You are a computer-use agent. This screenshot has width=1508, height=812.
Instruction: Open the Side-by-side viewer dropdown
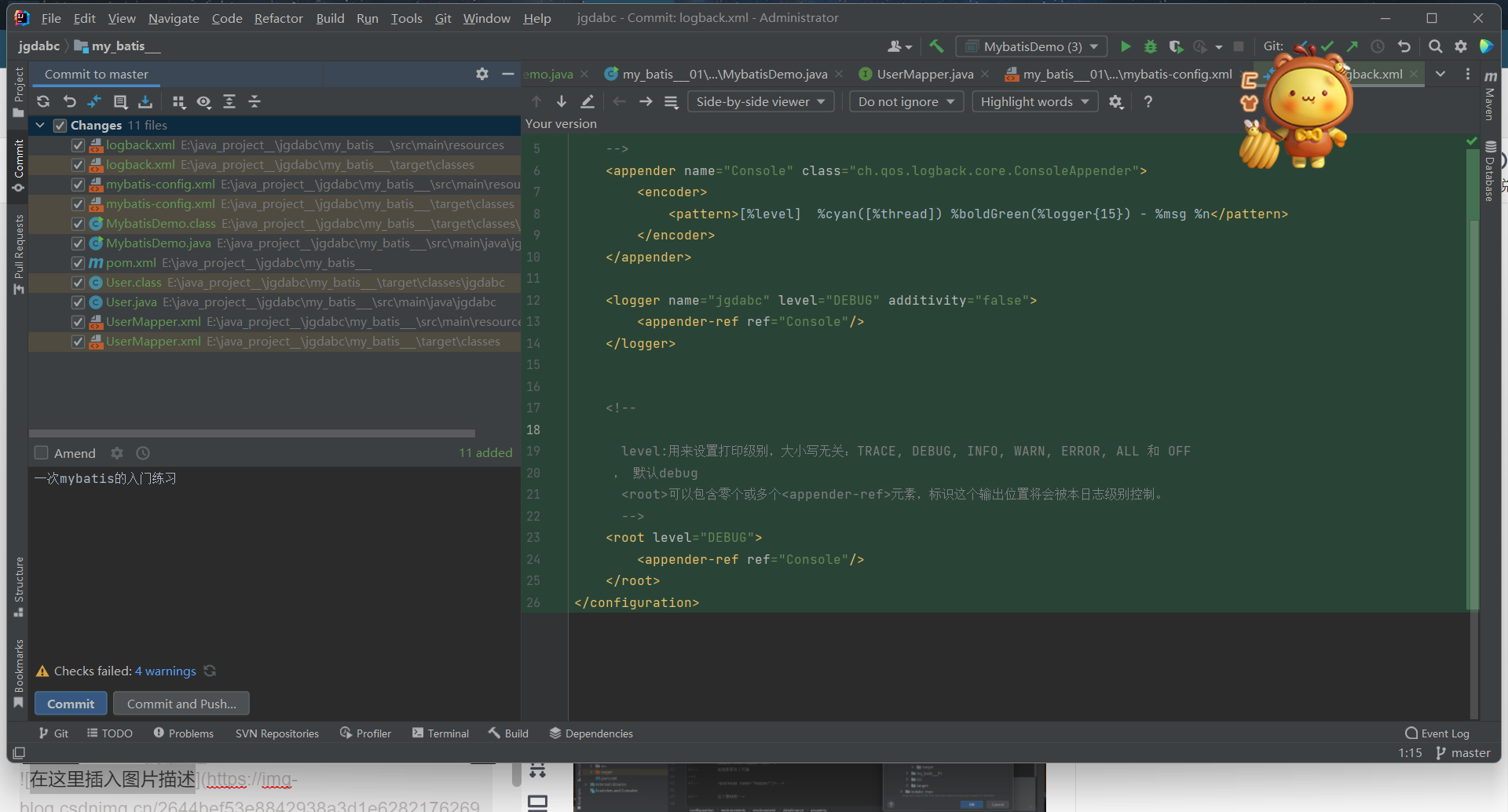760,101
